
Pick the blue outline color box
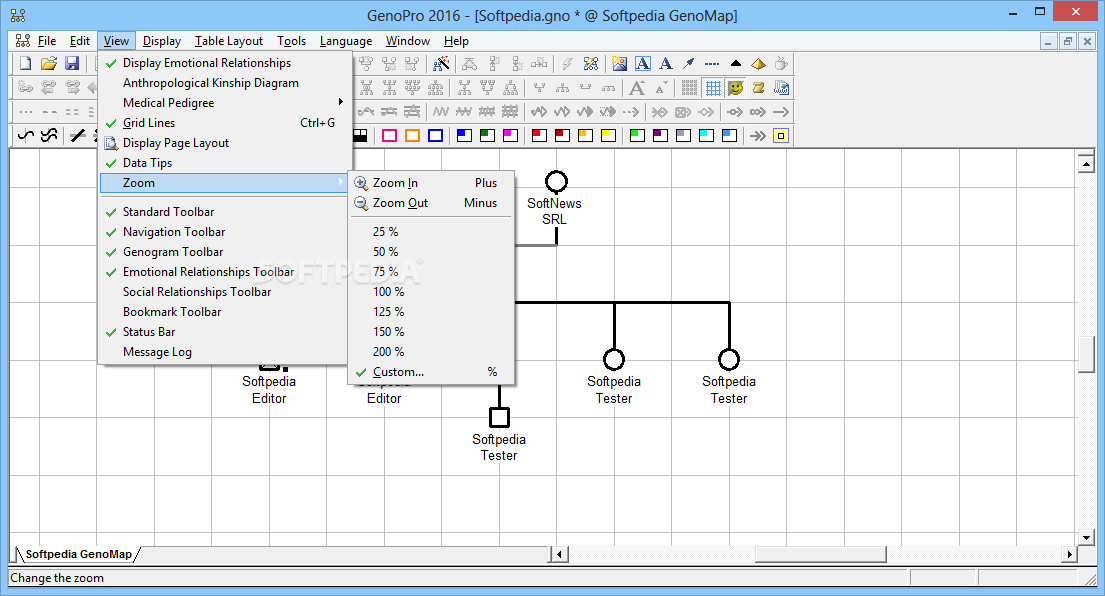click(x=436, y=136)
